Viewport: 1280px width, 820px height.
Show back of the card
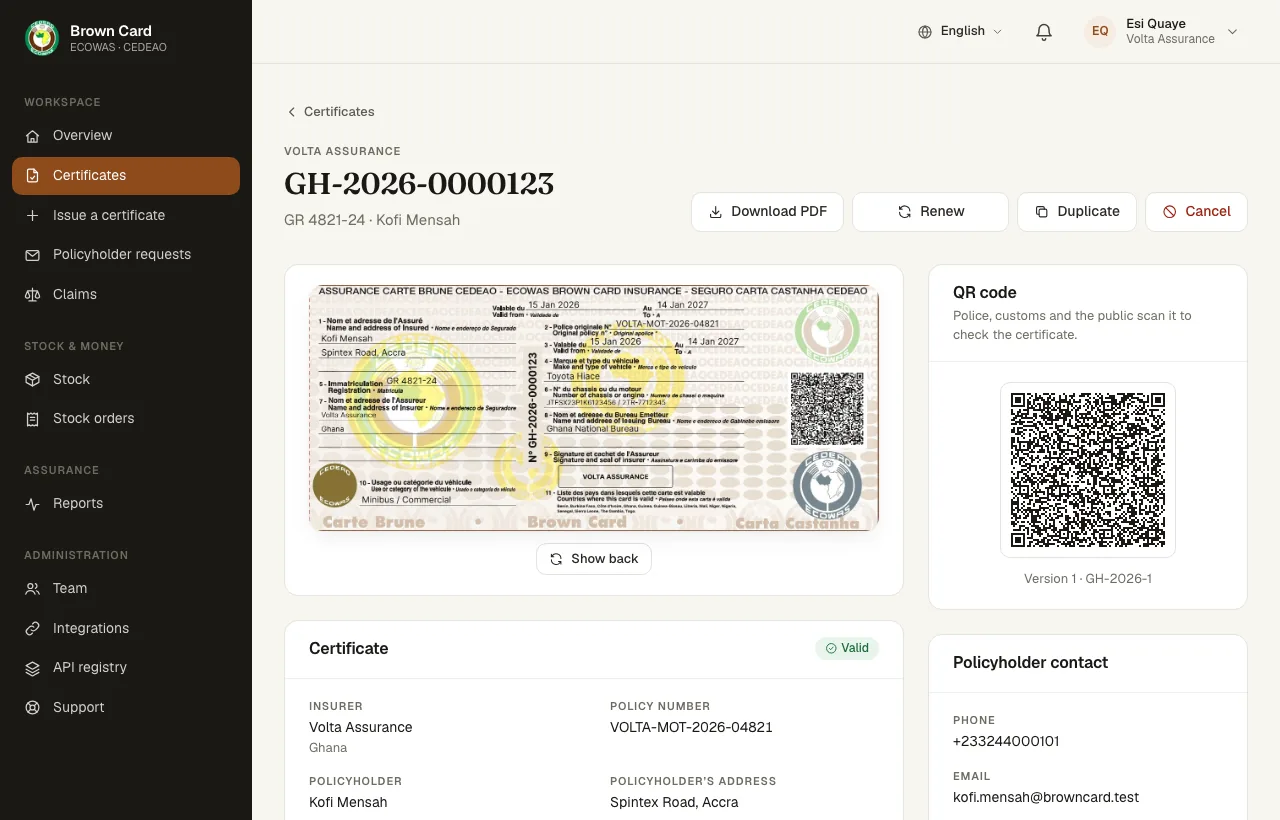(594, 559)
